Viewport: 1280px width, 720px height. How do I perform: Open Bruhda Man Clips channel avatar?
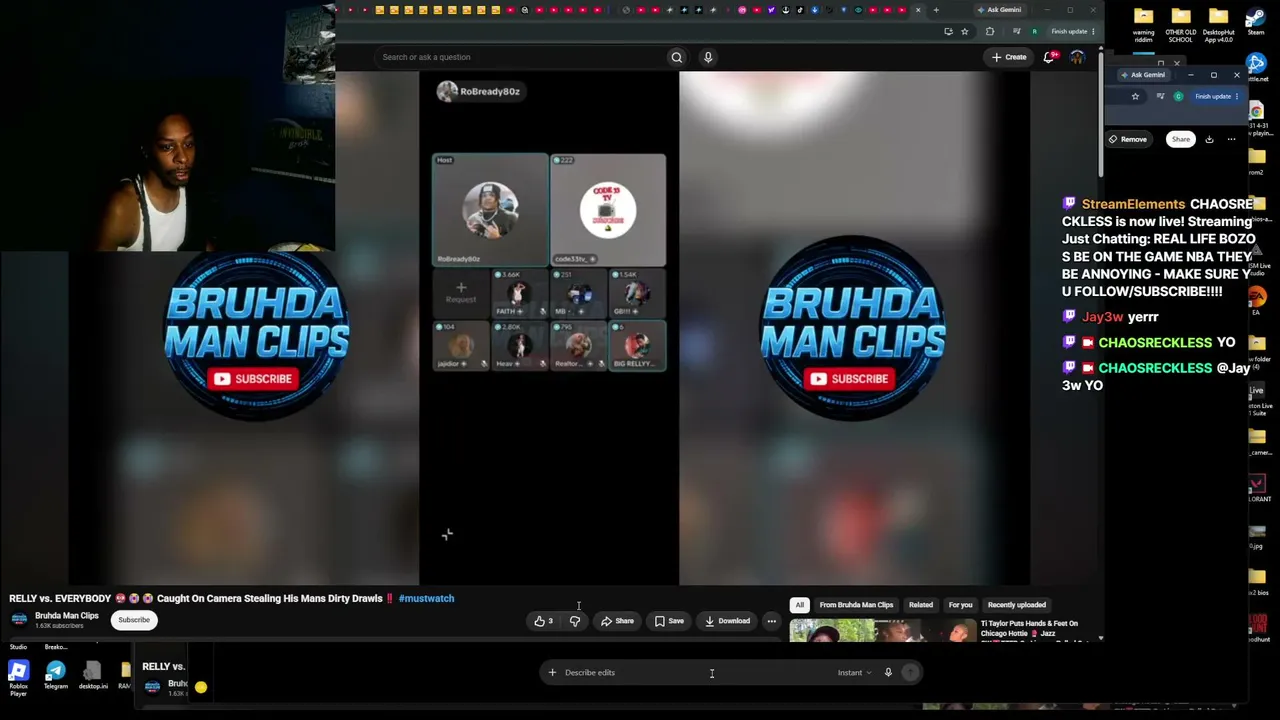[x=19, y=620]
